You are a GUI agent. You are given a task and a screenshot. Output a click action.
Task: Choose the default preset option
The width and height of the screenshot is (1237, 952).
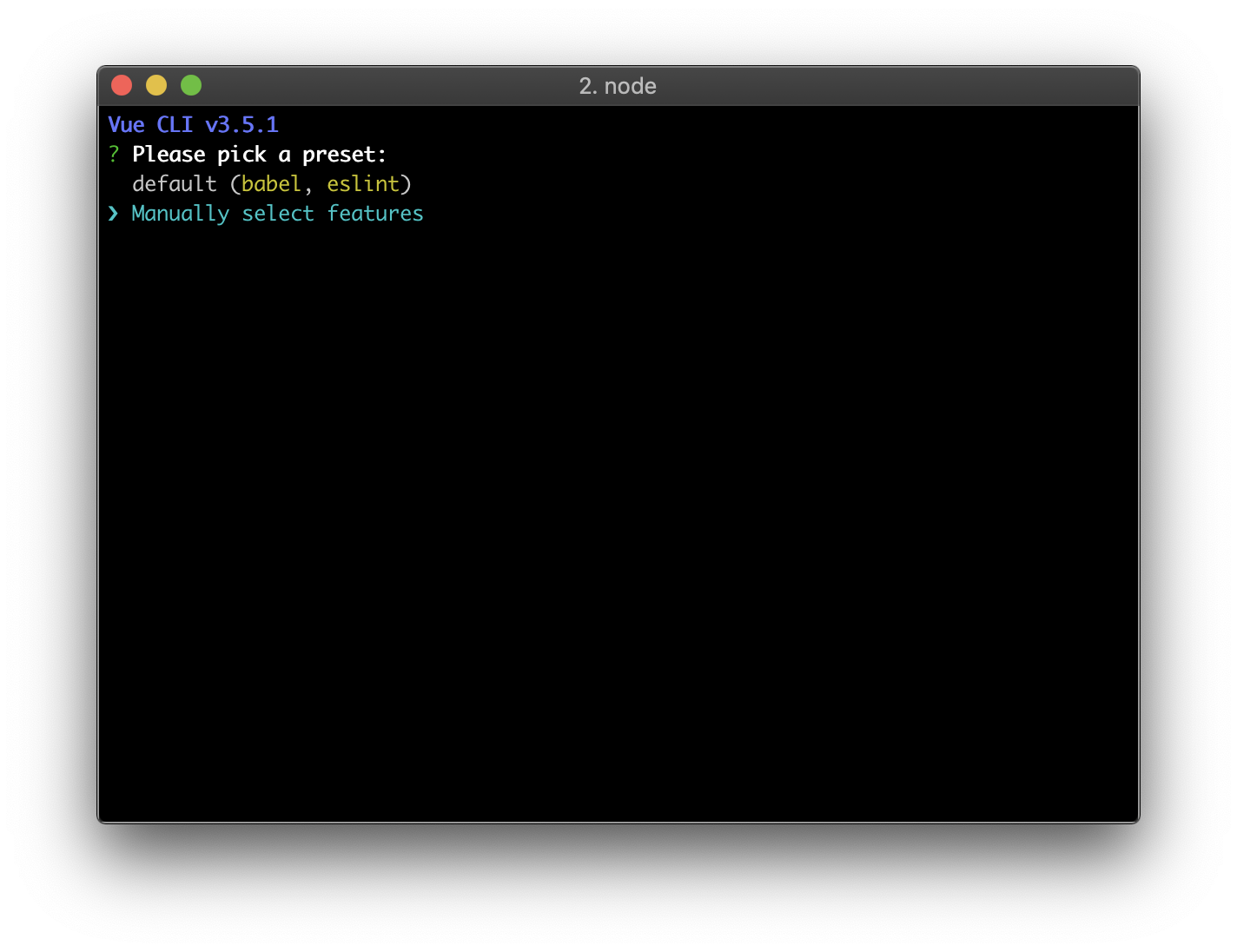click(271, 184)
